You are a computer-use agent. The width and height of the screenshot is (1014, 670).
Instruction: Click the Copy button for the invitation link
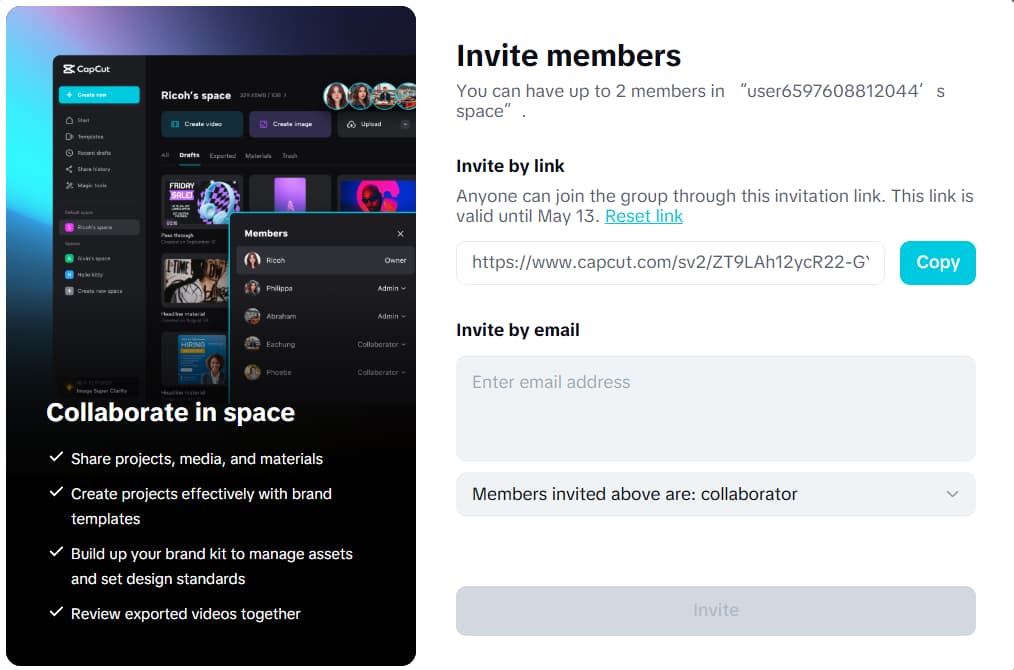click(937, 262)
